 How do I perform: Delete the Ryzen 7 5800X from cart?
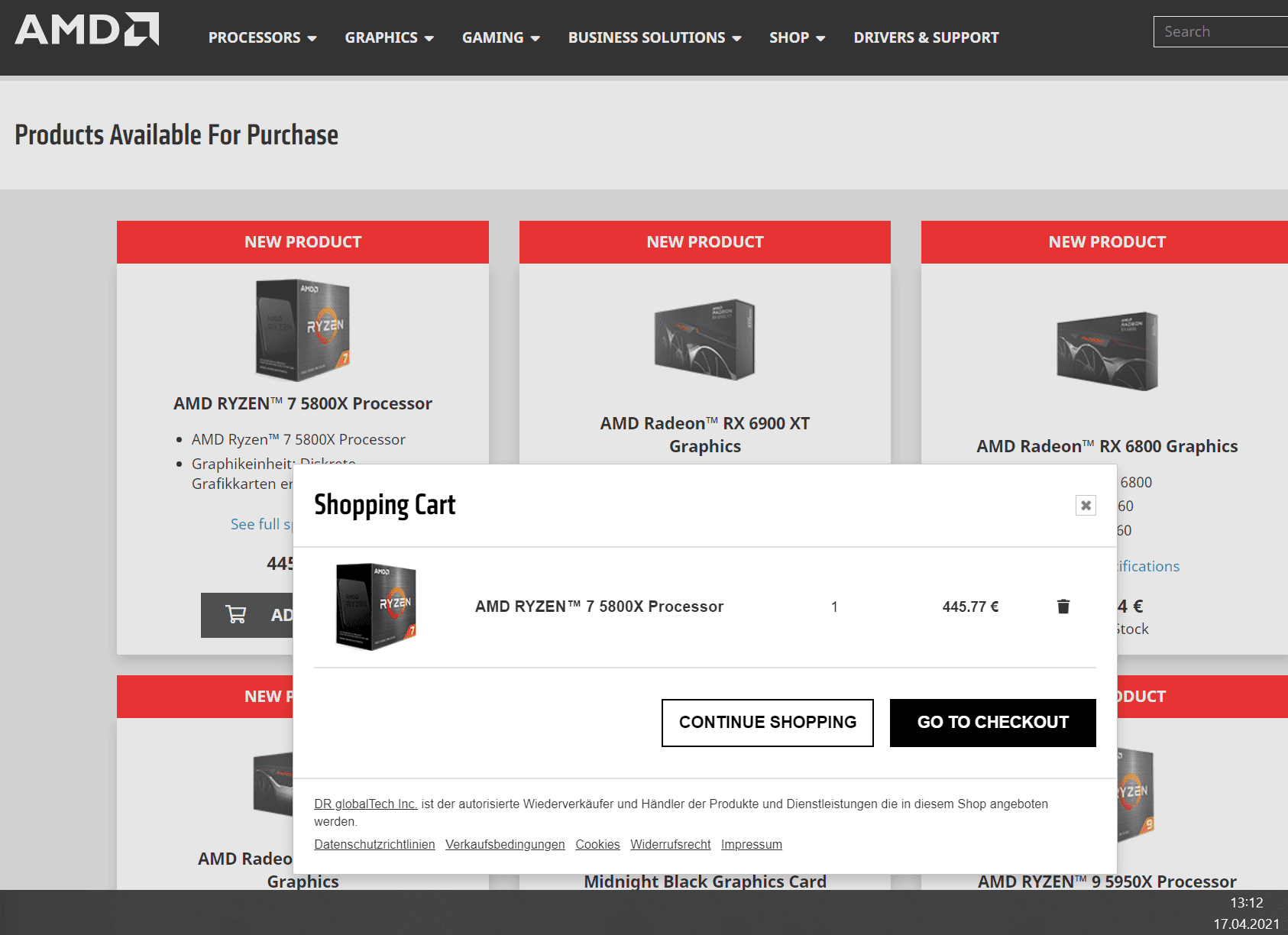[1063, 607]
